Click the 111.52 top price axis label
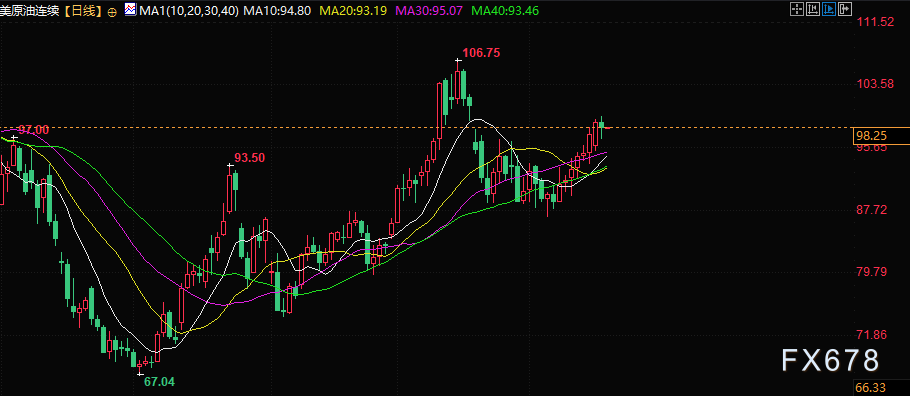 pos(876,22)
